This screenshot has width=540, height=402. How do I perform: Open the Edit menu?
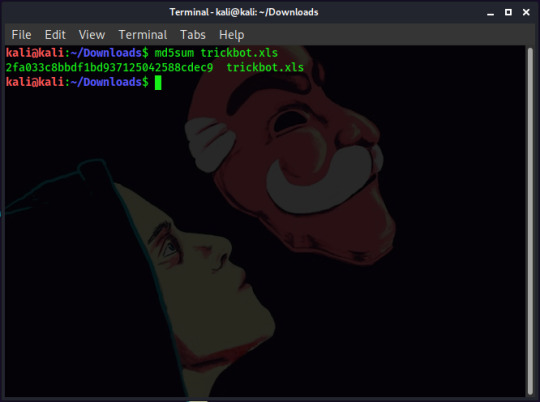tap(55, 35)
